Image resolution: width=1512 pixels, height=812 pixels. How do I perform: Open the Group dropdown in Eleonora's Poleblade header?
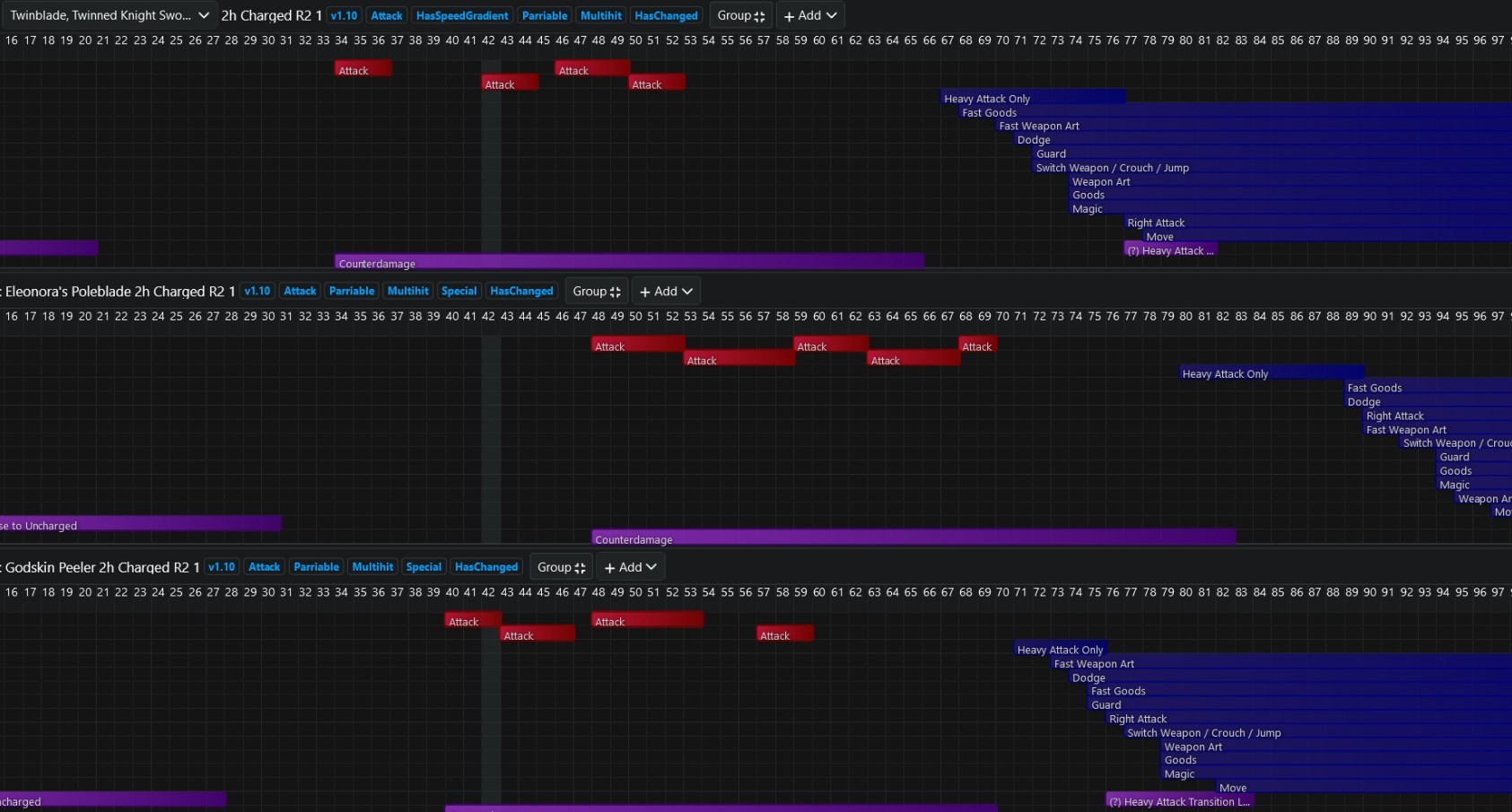click(597, 292)
